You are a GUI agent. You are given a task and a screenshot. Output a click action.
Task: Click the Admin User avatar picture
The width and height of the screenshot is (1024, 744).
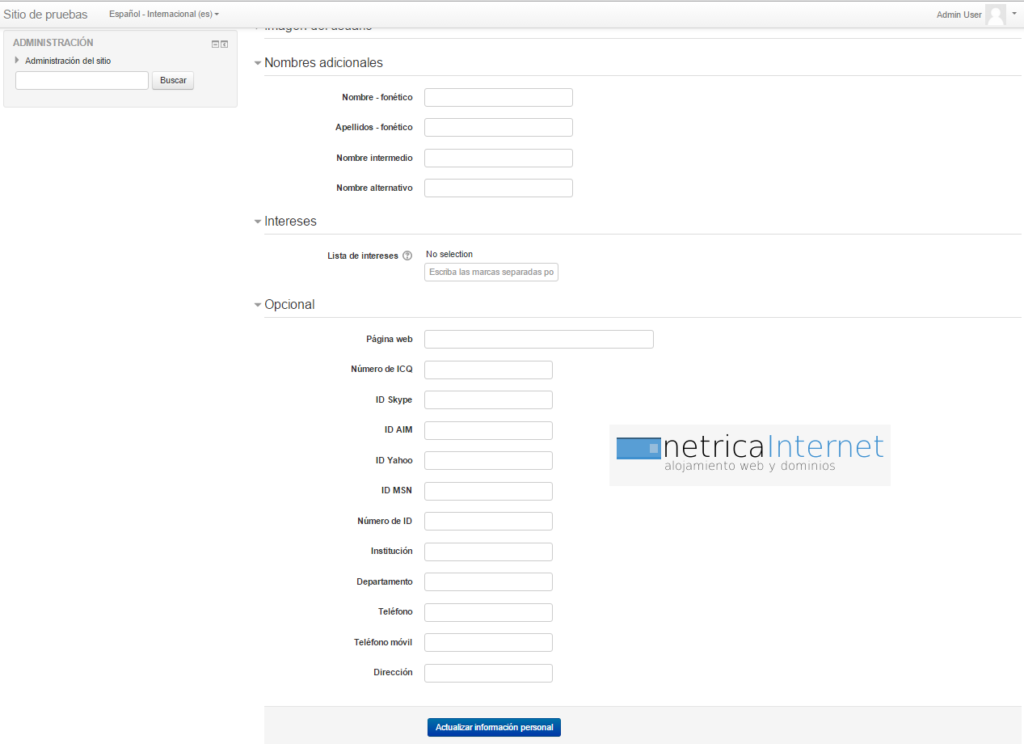pos(995,15)
